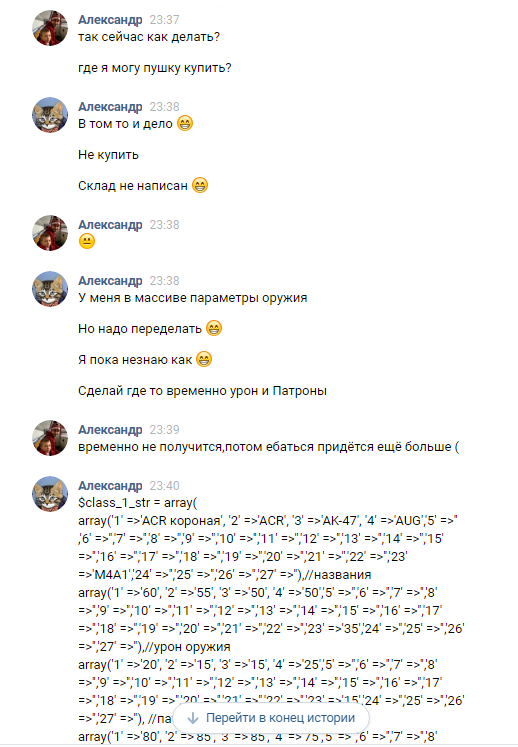518x747 pixels.
Task: Click Александр name at 23:40 code message
Action: [x=110, y=485]
